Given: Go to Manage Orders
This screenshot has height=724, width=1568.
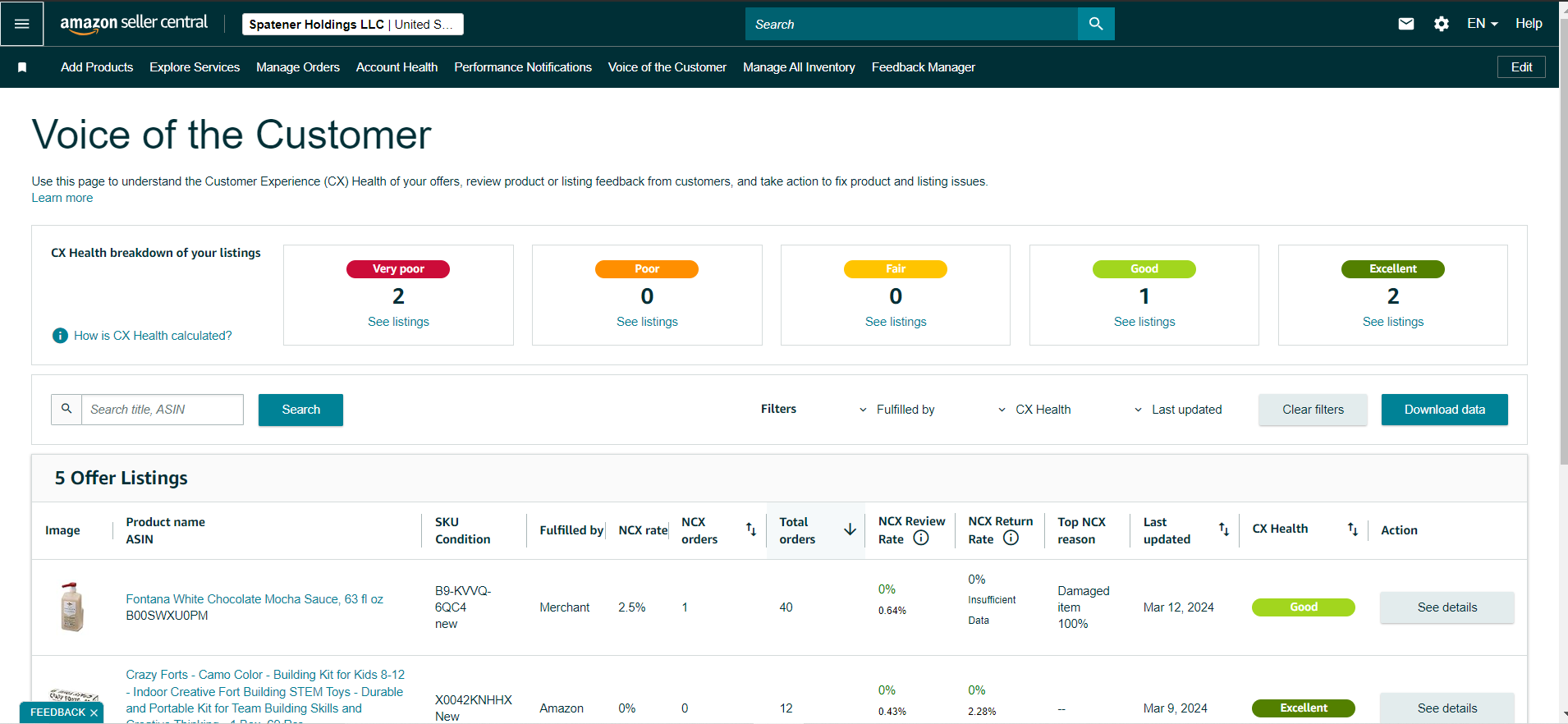Looking at the screenshot, I should point(298,67).
